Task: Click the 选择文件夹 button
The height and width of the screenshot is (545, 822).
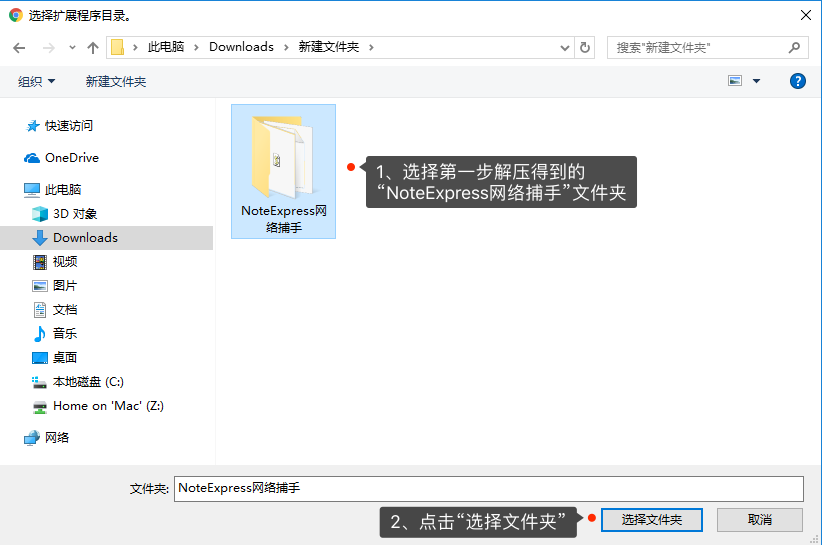Action: [x=652, y=520]
